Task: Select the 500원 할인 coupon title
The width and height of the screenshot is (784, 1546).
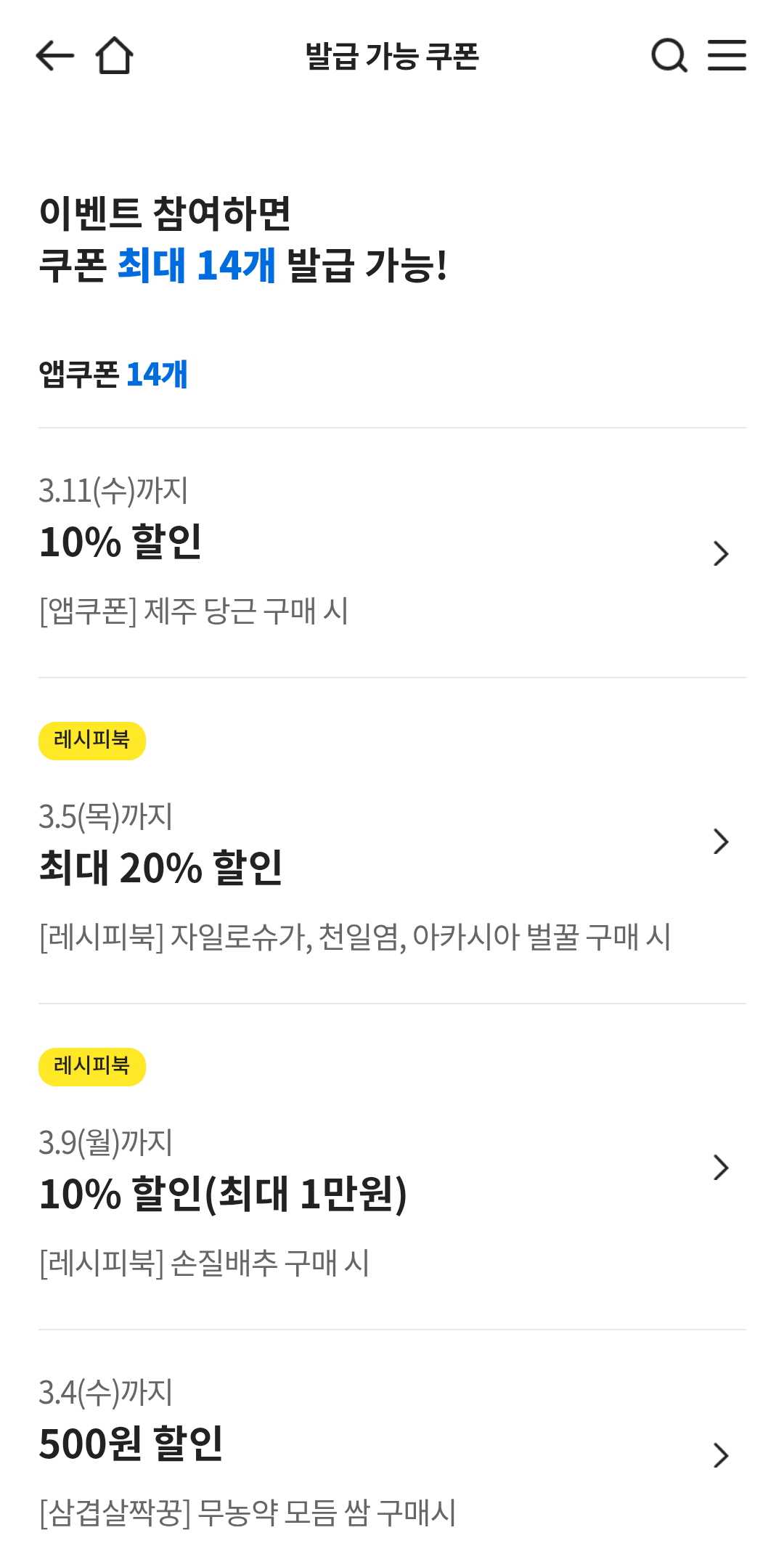Action: (x=131, y=1444)
